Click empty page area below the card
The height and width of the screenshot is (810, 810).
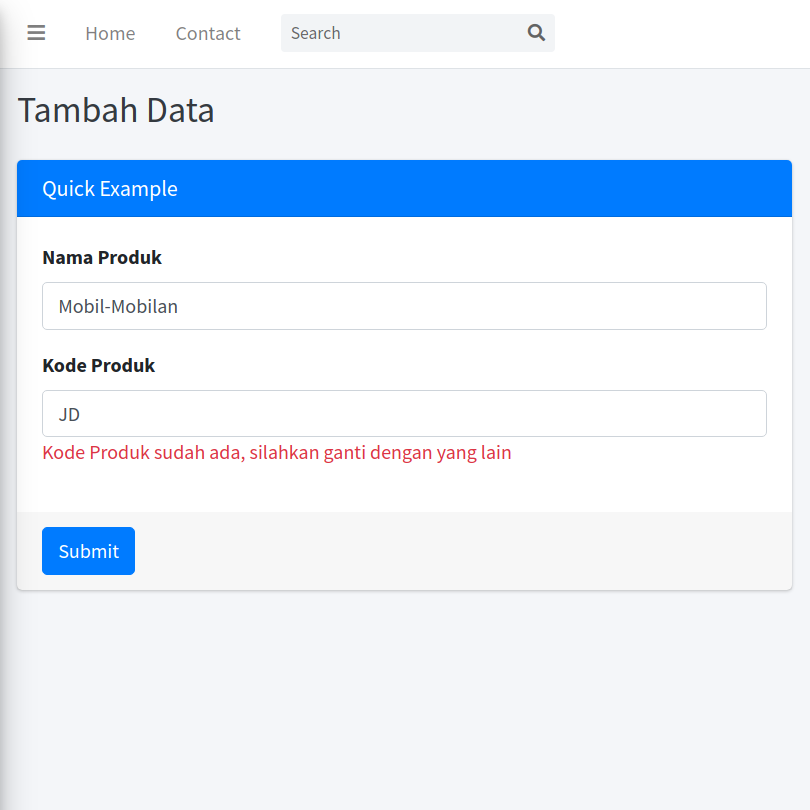point(404,700)
